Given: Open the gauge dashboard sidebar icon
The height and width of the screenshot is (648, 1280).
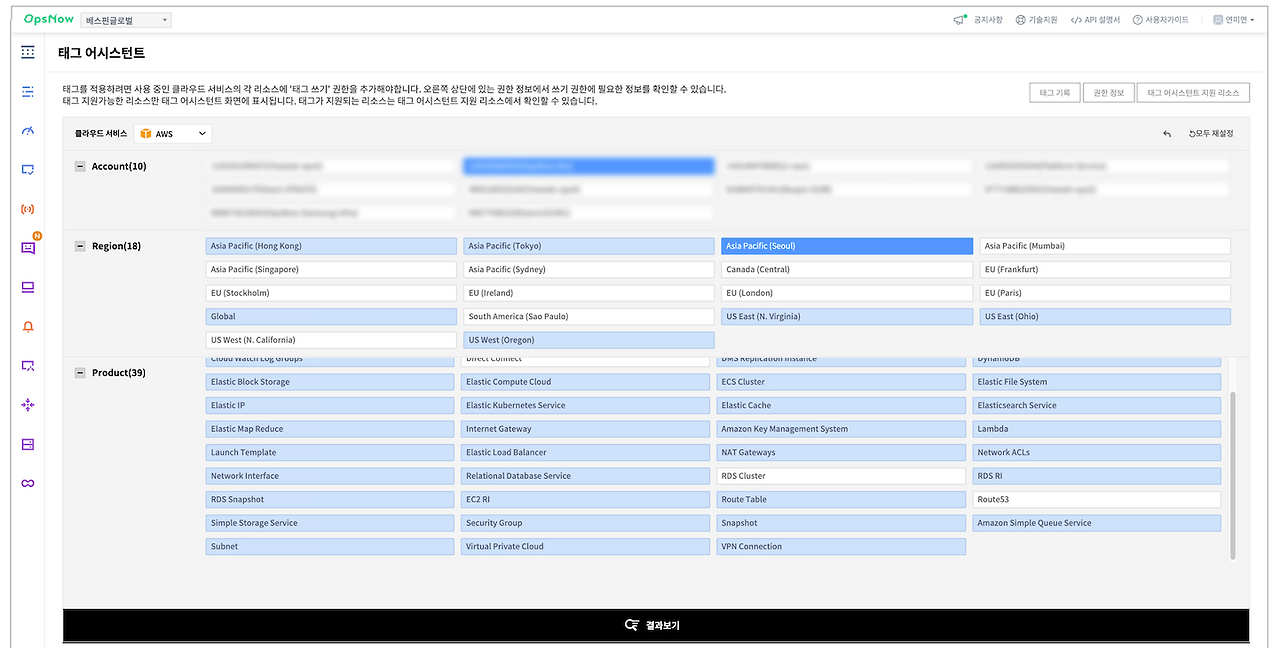Looking at the screenshot, I should click(x=28, y=131).
